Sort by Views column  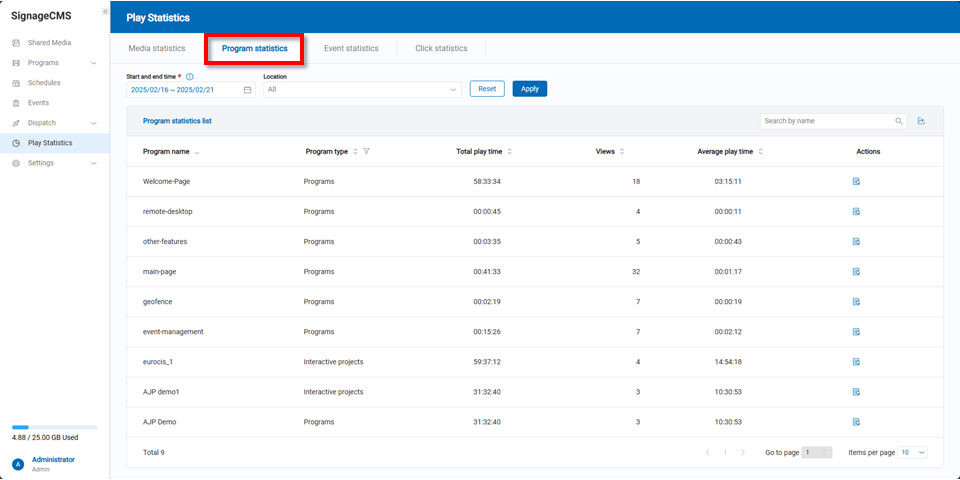tap(622, 152)
